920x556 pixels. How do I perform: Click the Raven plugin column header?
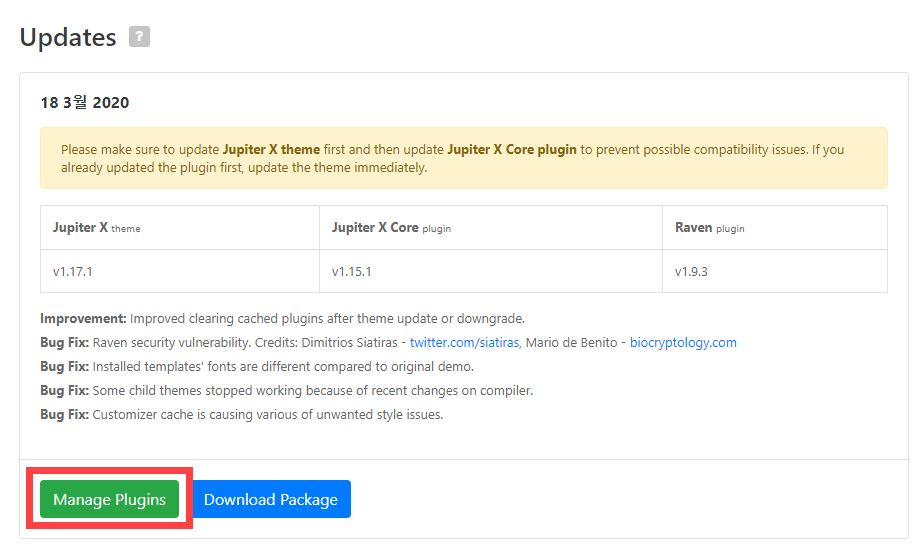[x=774, y=228]
